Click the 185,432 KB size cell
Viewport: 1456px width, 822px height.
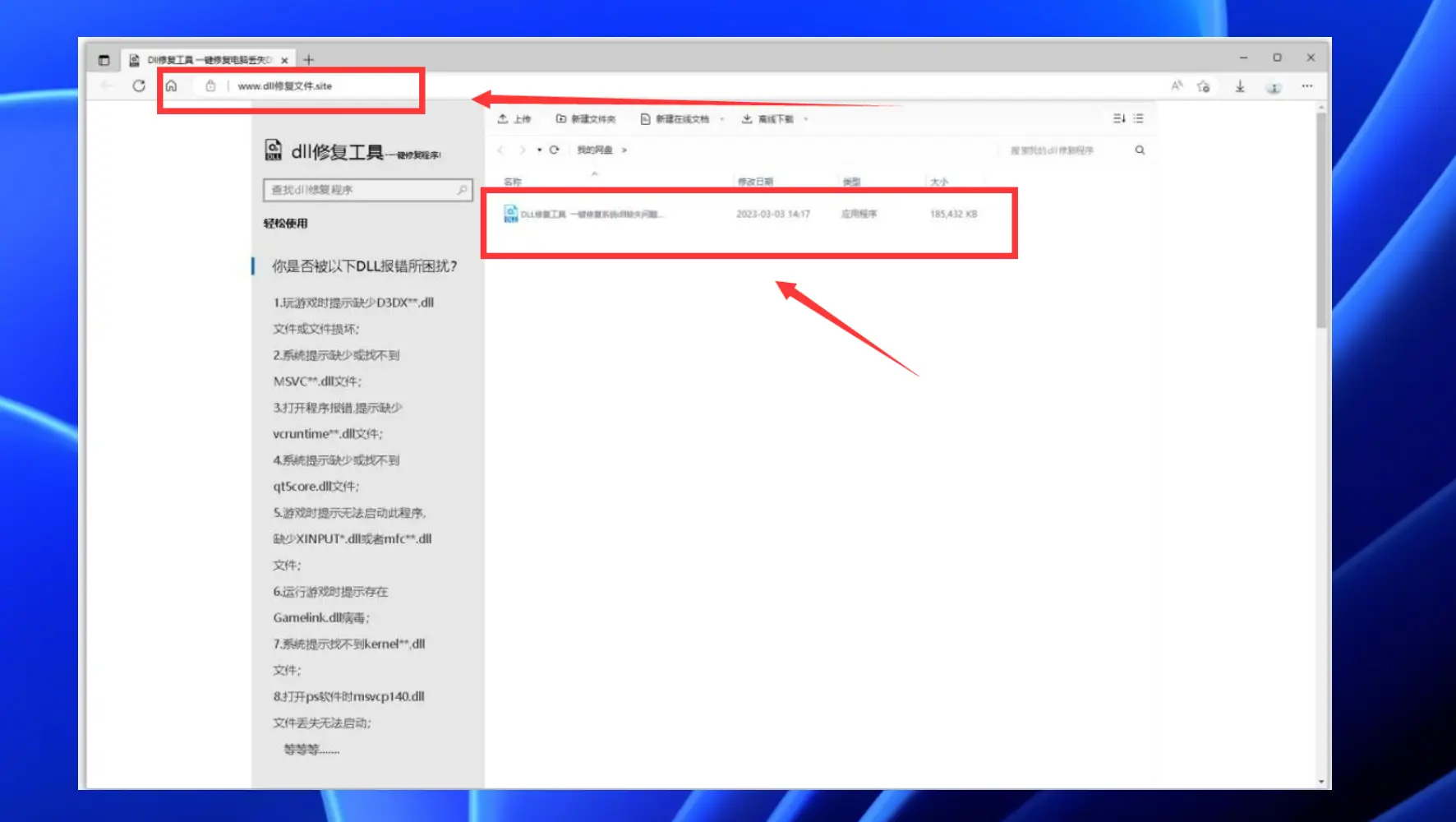(x=954, y=214)
